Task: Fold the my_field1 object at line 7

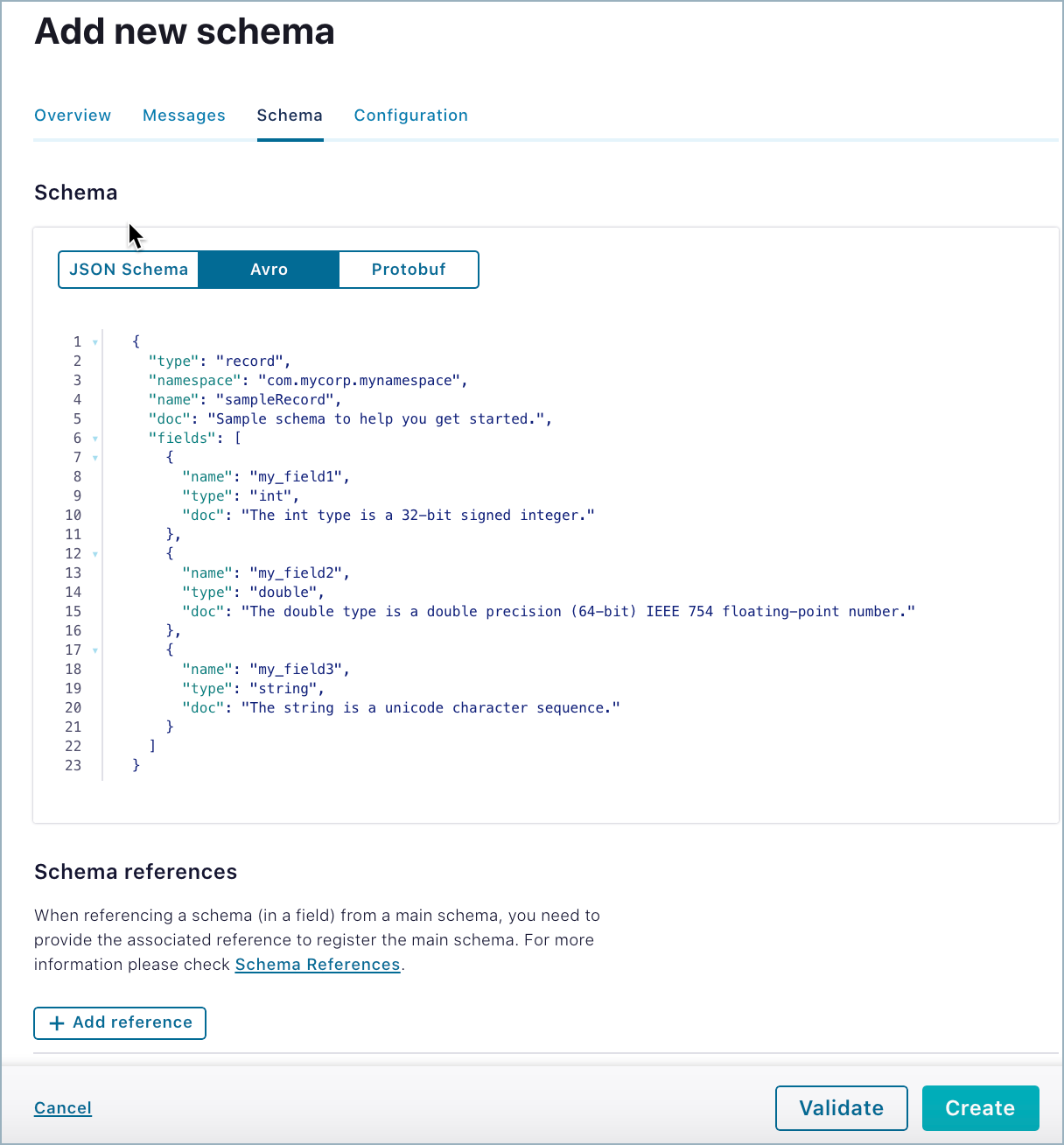Action: (95, 458)
